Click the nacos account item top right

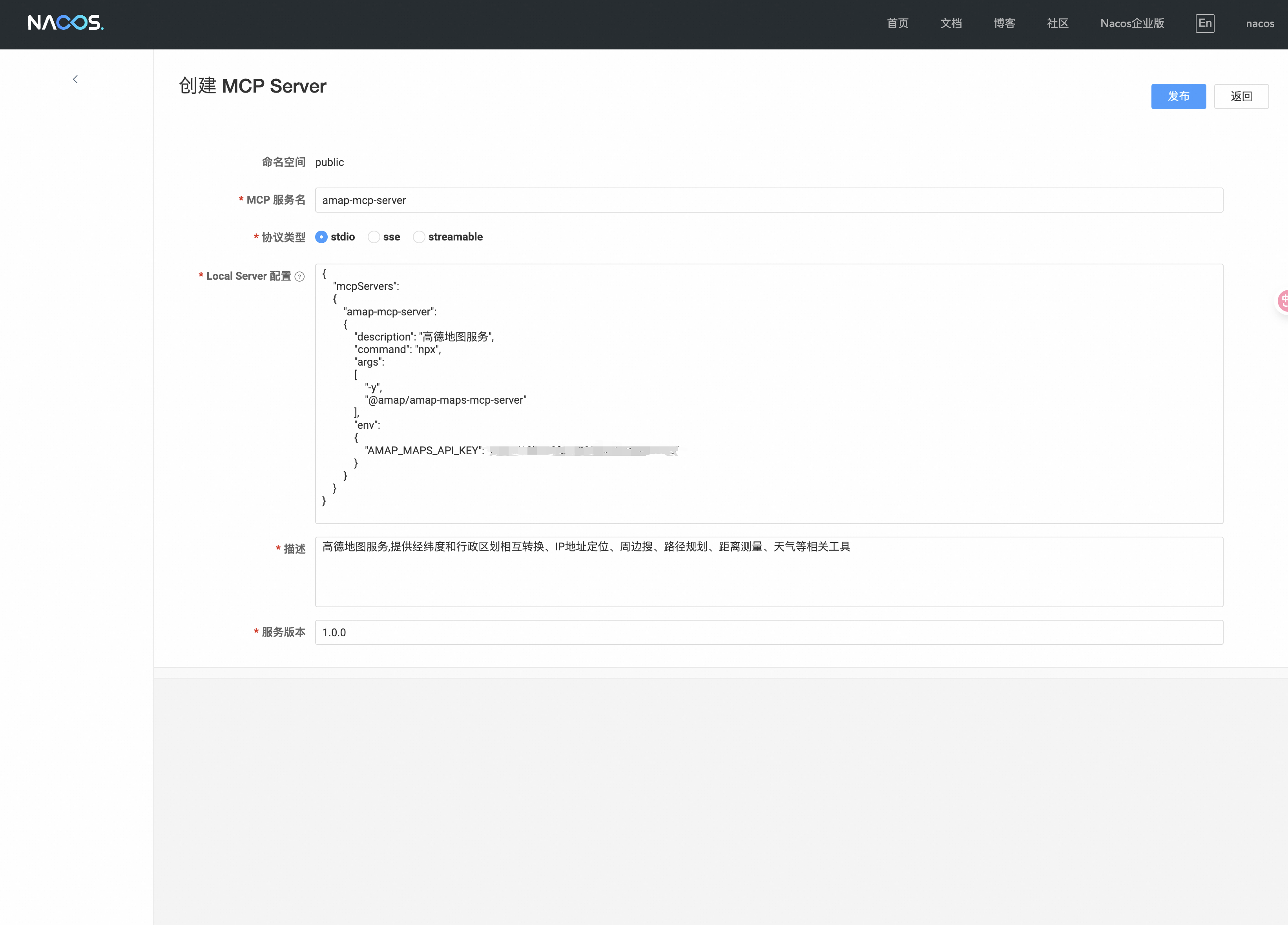[1260, 23]
